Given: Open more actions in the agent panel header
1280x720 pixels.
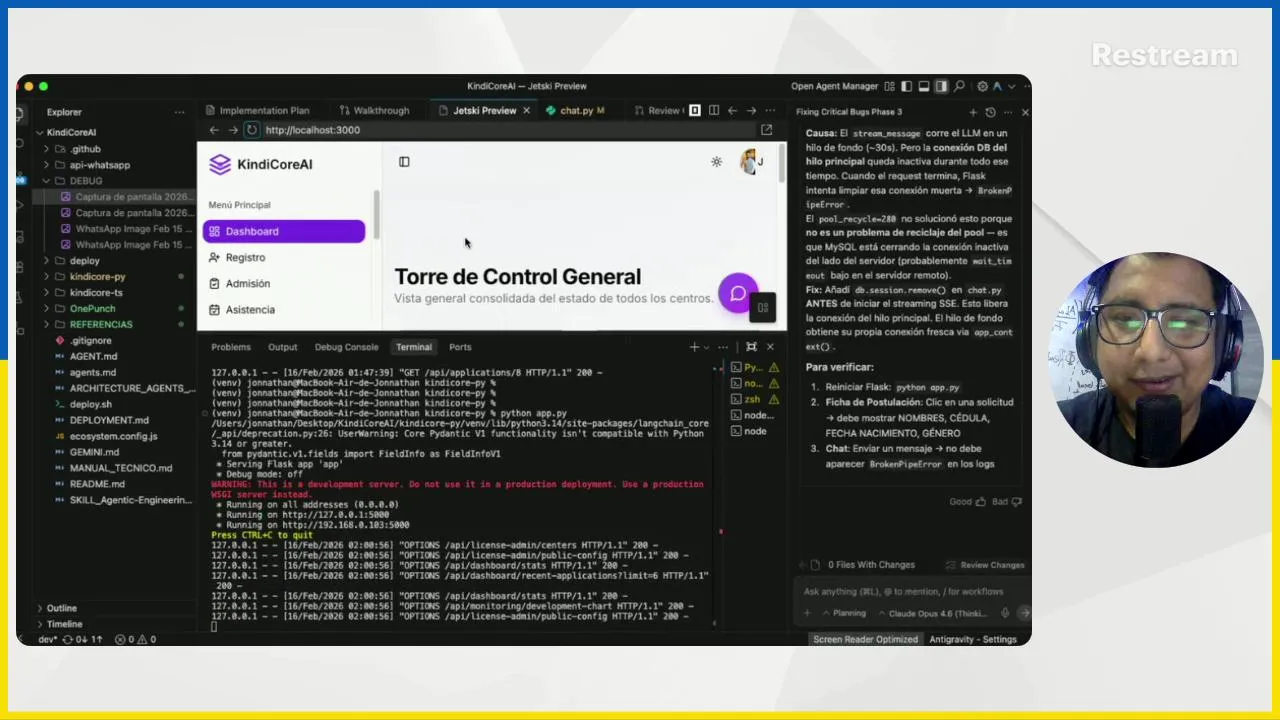Looking at the screenshot, I should (1008, 112).
